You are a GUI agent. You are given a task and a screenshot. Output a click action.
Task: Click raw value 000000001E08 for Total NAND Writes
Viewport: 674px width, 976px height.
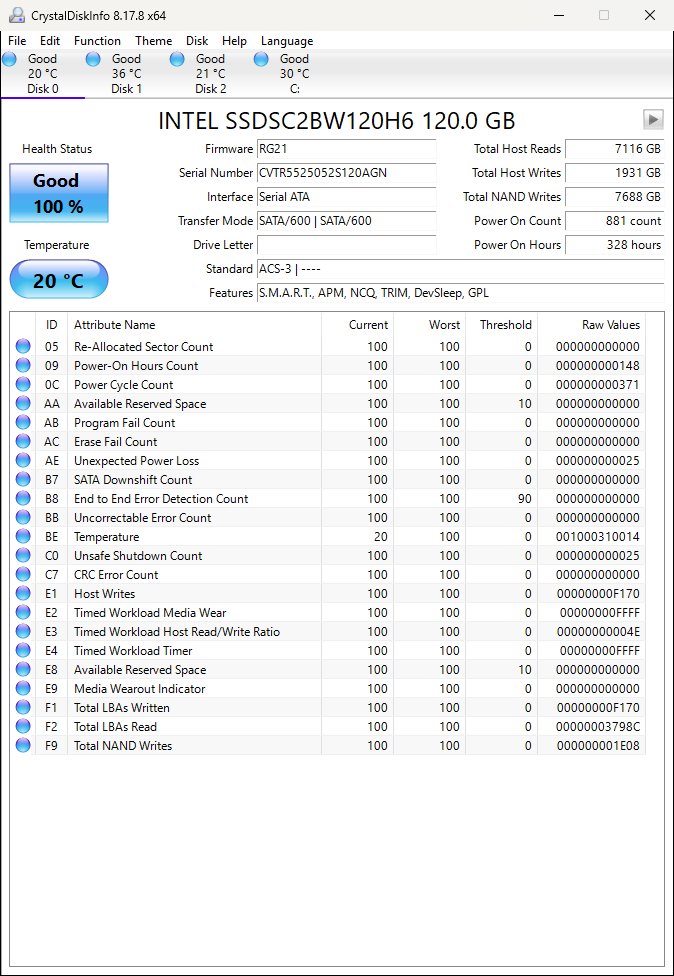point(597,746)
